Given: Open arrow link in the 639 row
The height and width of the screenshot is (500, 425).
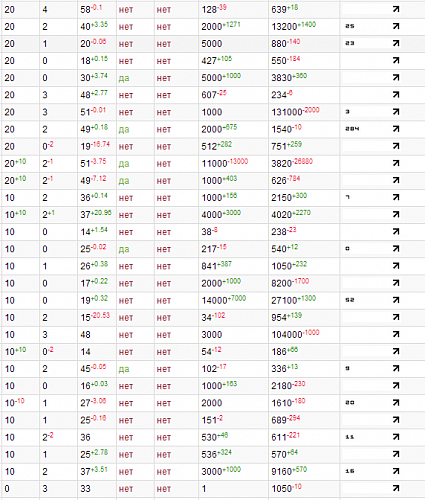Looking at the screenshot, I should coord(396,9).
